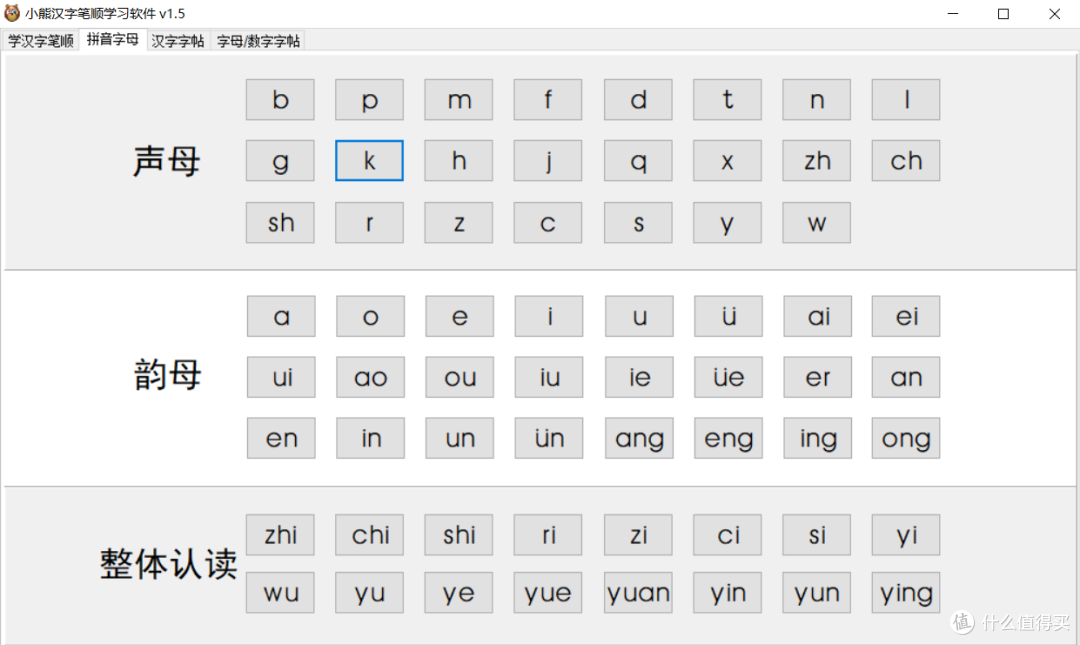Click the whole-syllable 'yuan' button
Viewport: 1080px width, 645px height.
[638, 593]
